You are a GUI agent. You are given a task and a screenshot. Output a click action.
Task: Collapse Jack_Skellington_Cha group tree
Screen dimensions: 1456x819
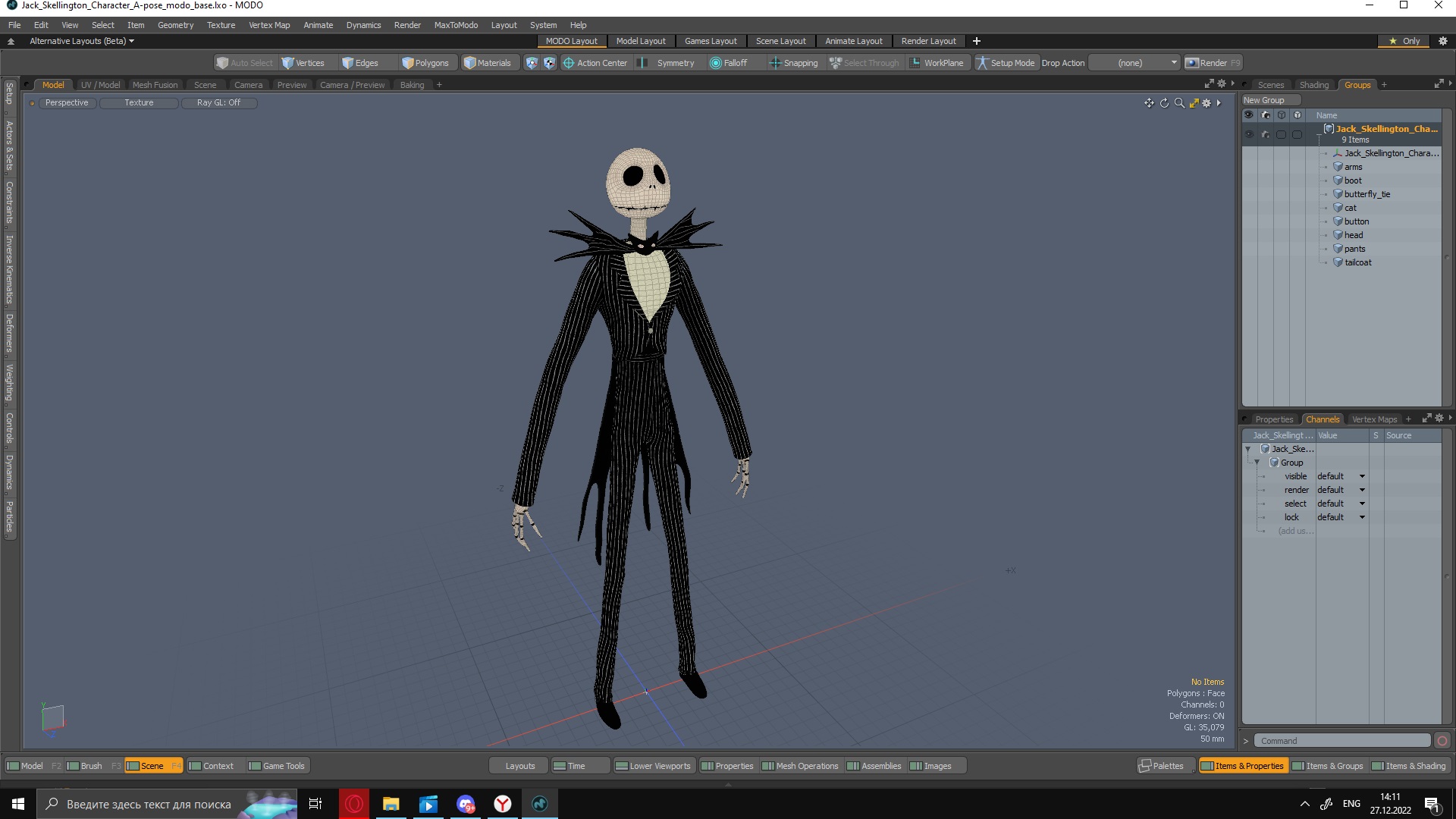(1319, 133)
